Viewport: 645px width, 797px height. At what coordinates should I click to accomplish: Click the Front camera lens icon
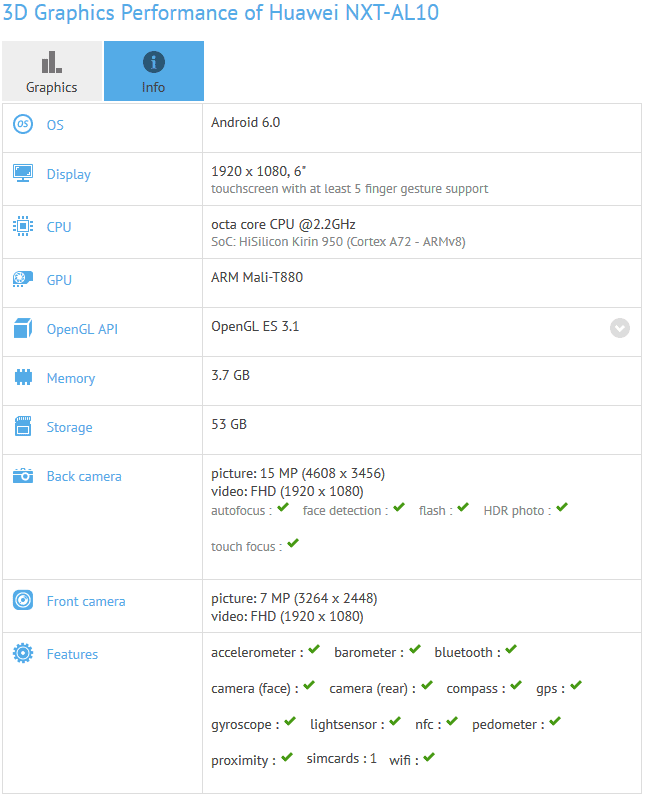pos(22,600)
